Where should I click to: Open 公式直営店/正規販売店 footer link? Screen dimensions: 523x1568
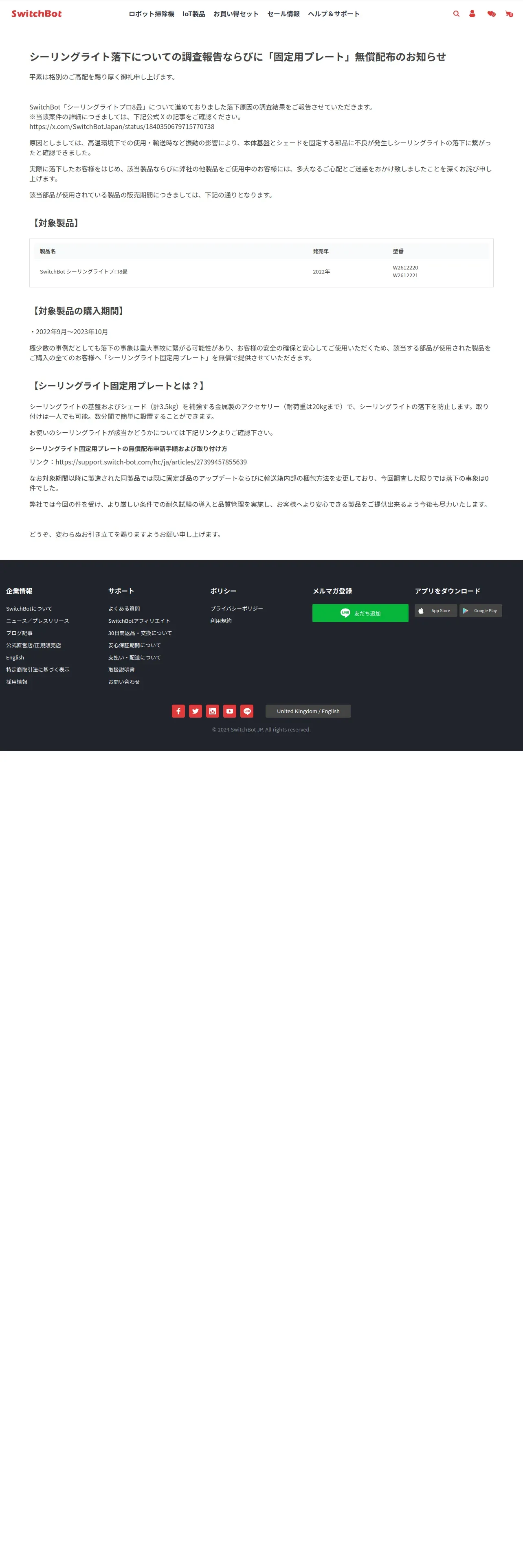[x=33, y=645]
